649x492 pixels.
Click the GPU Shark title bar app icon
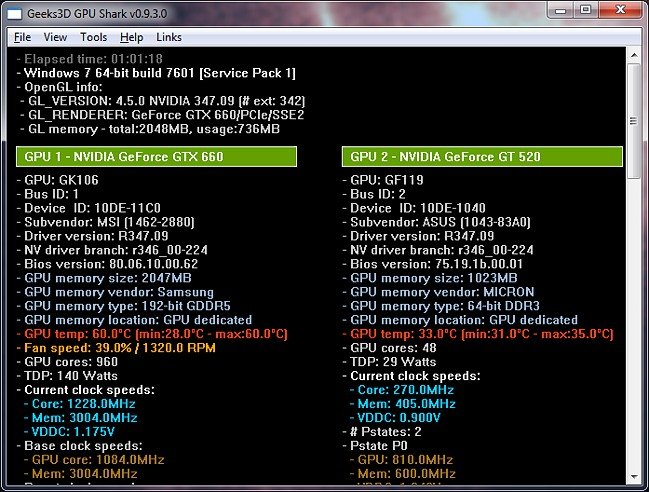tap(14, 14)
